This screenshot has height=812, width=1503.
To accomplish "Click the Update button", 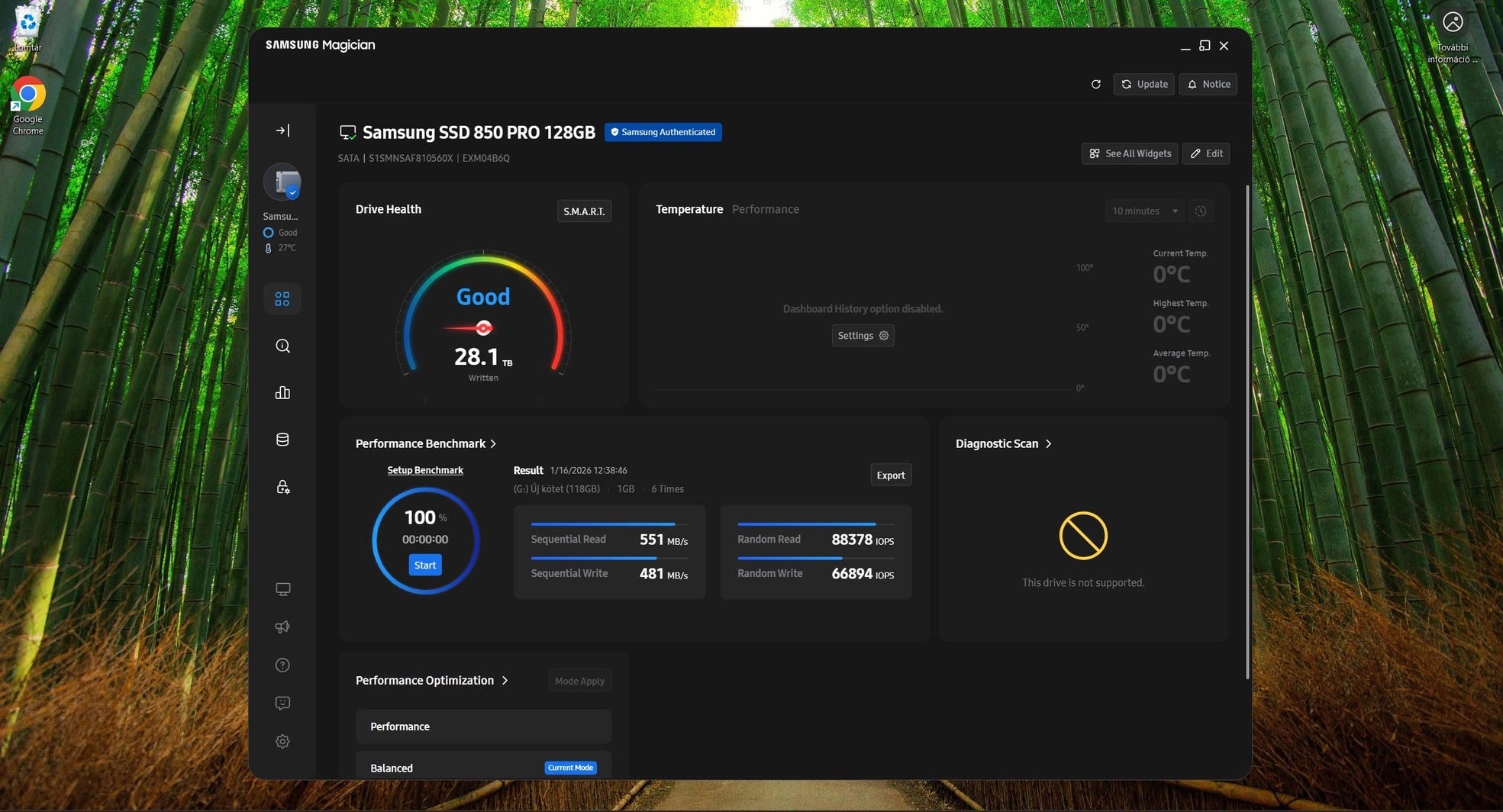I will point(1143,84).
